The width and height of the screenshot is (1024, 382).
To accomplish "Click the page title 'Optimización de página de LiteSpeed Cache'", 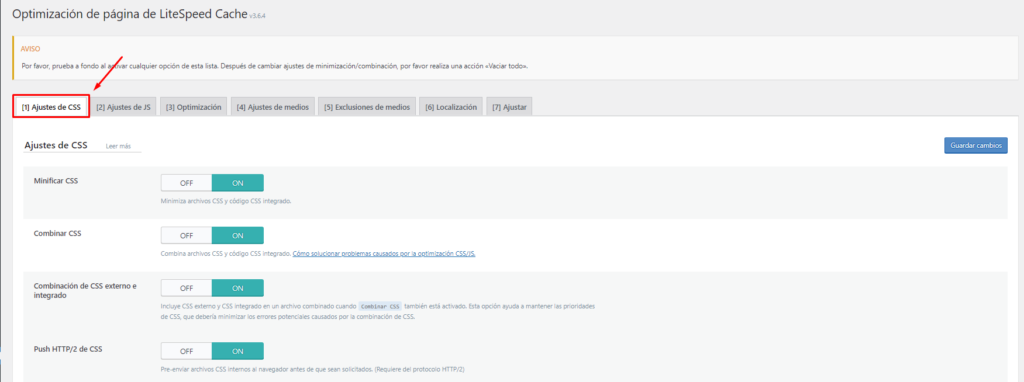I will click(129, 14).
